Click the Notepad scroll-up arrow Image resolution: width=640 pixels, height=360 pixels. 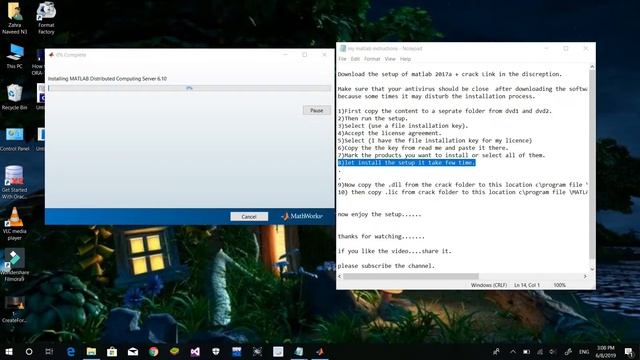tap(592, 67)
